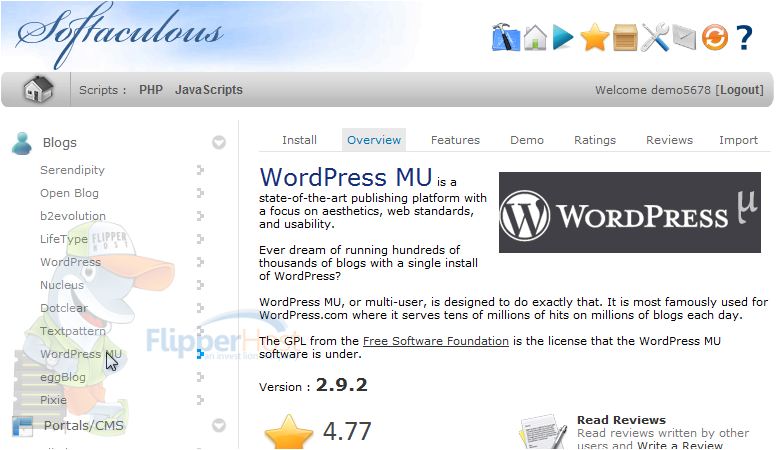Switch to the Reviews tab

point(670,140)
